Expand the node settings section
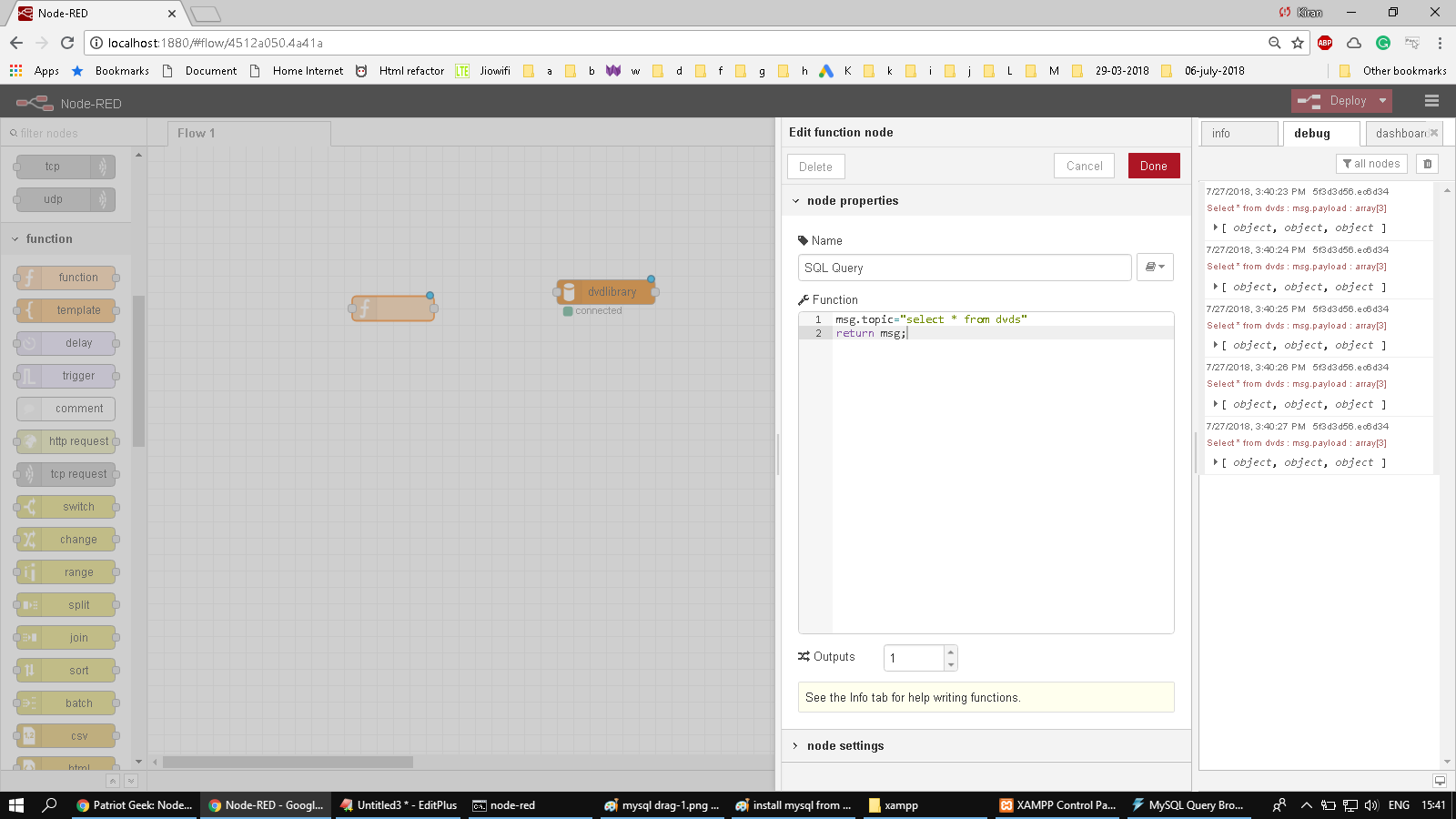 844,745
